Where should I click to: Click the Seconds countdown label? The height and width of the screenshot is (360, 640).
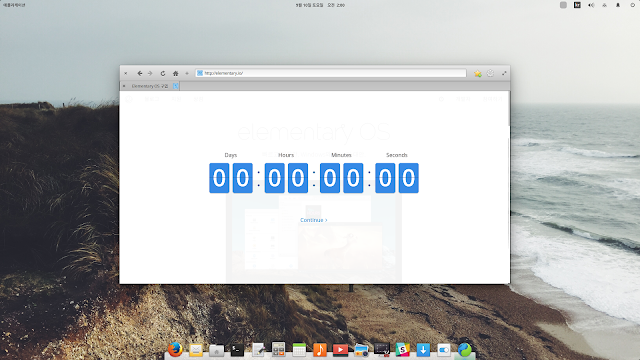397,155
